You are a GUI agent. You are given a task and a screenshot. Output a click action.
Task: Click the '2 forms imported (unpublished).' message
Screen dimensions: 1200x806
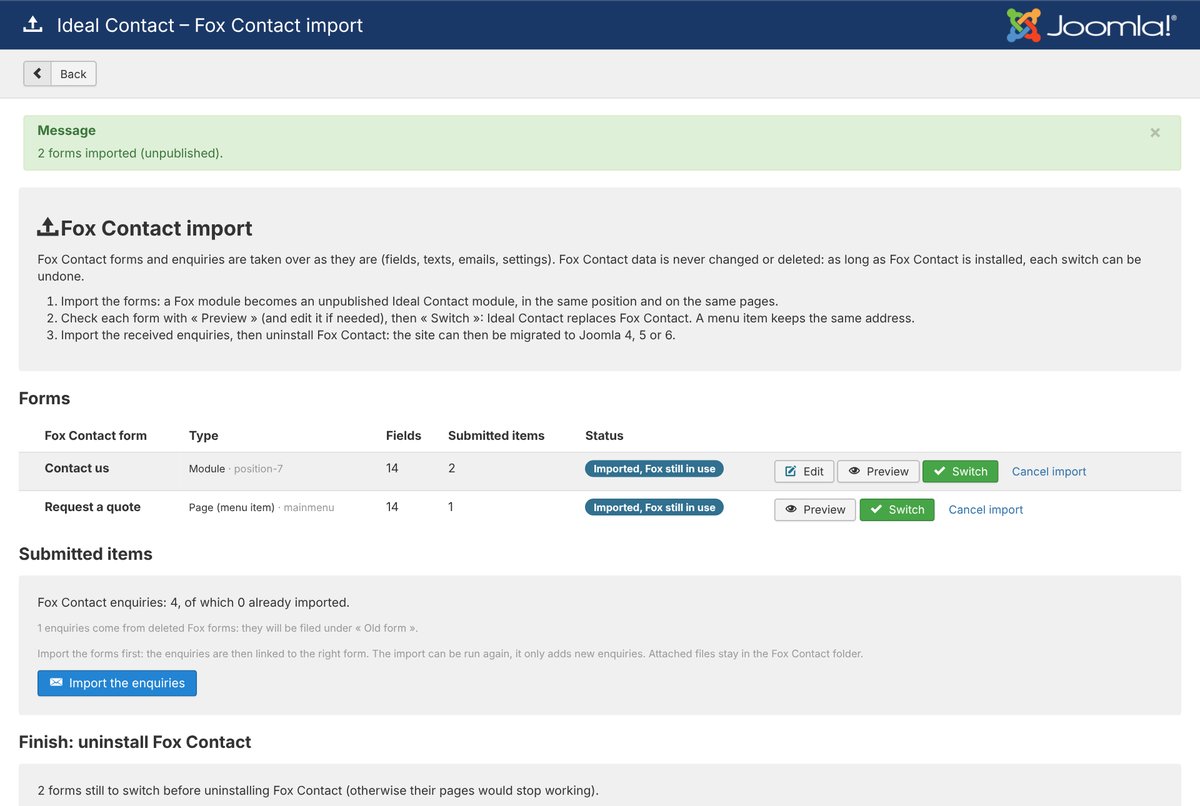[130, 153]
